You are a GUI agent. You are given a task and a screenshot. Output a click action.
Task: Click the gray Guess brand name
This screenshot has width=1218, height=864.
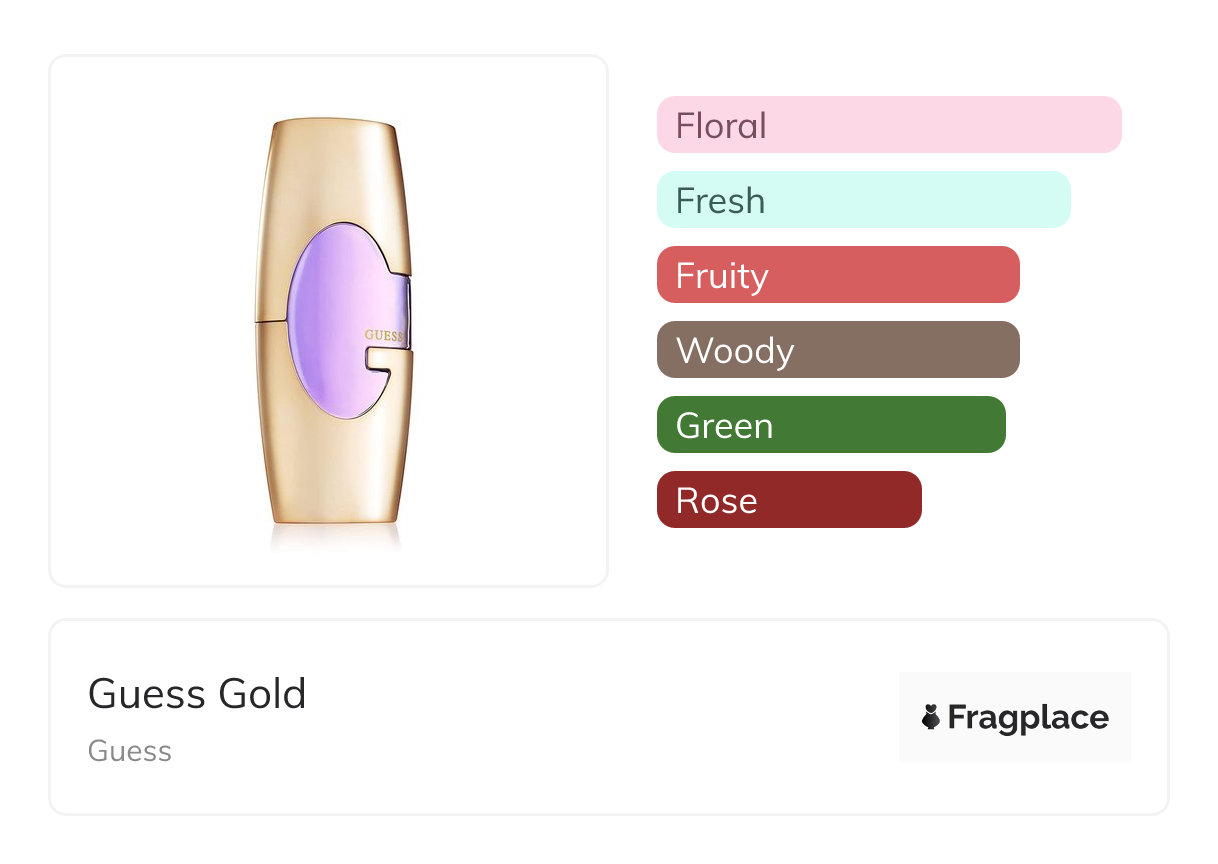click(x=130, y=751)
